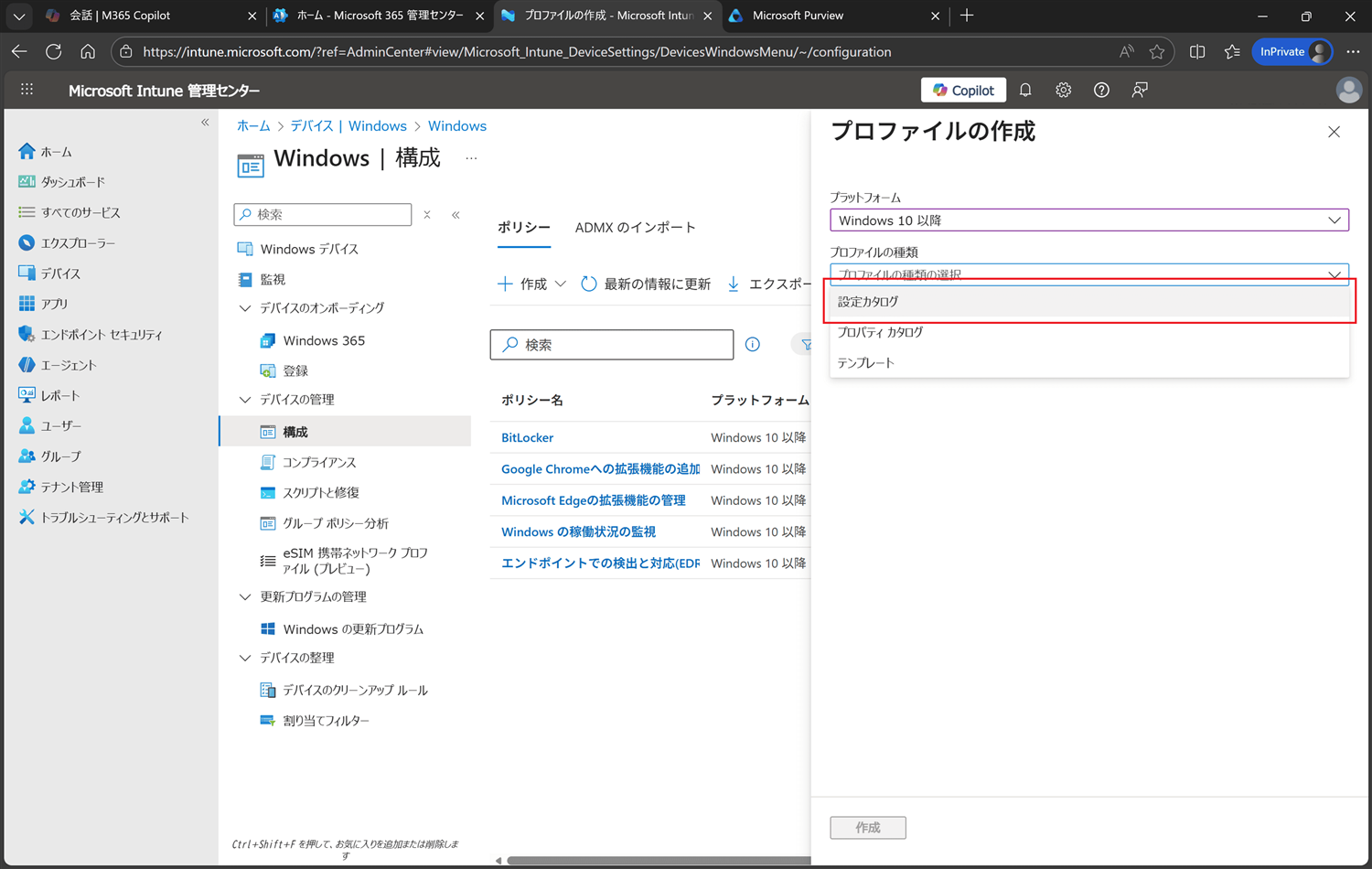Open the エンドポイントでの検出と対応 policy
1372x869 pixels.
click(x=600, y=563)
